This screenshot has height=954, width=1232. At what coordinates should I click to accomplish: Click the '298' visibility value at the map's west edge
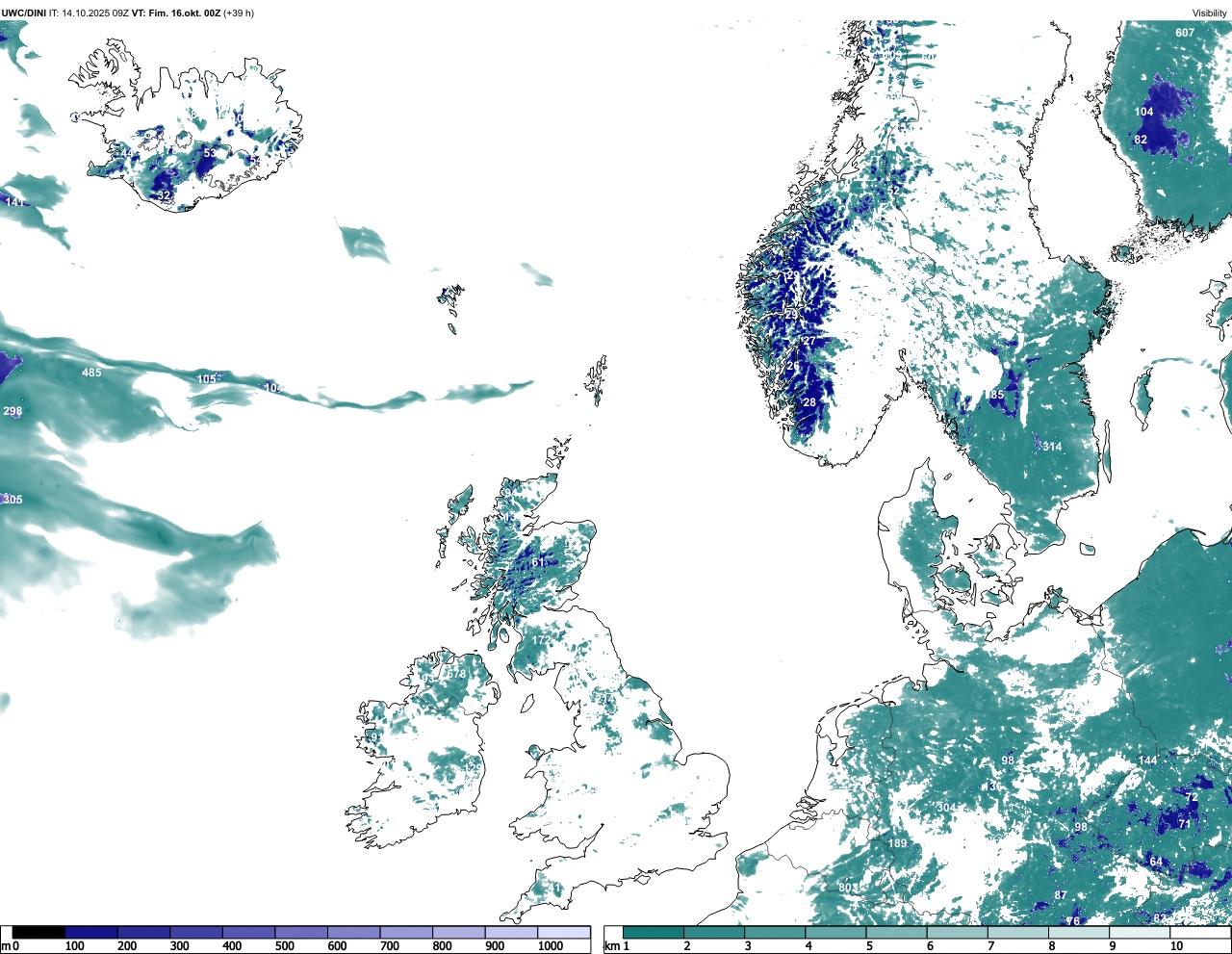click(13, 411)
